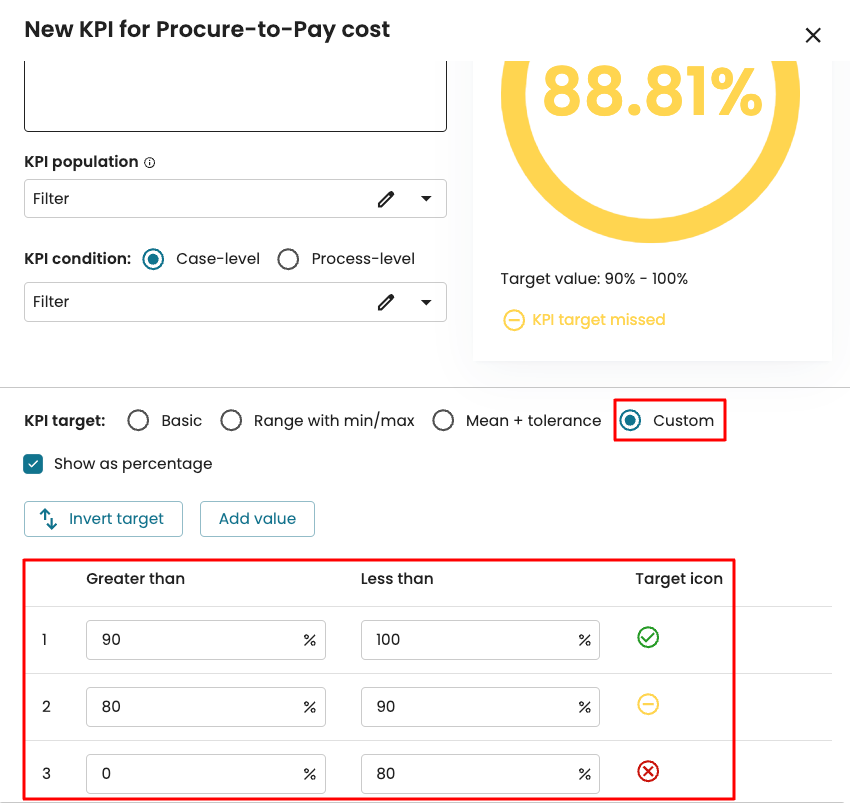
Task: Expand the KPI population filter dropdown
Action: point(426,199)
